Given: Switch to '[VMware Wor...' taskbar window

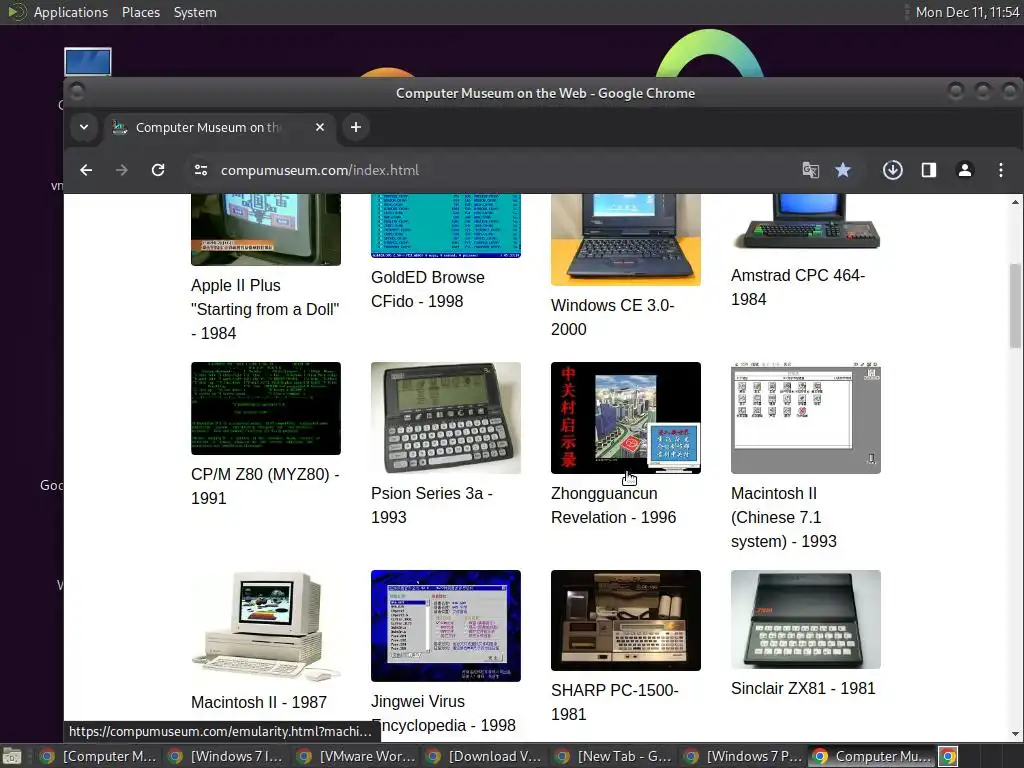Looking at the screenshot, I should pyautogui.click(x=356, y=756).
